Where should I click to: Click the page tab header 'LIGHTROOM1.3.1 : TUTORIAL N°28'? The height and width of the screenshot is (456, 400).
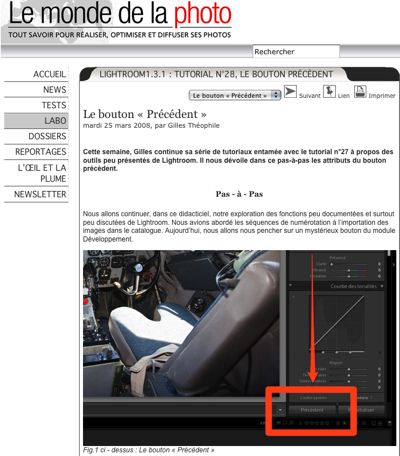[x=216, y=74]
